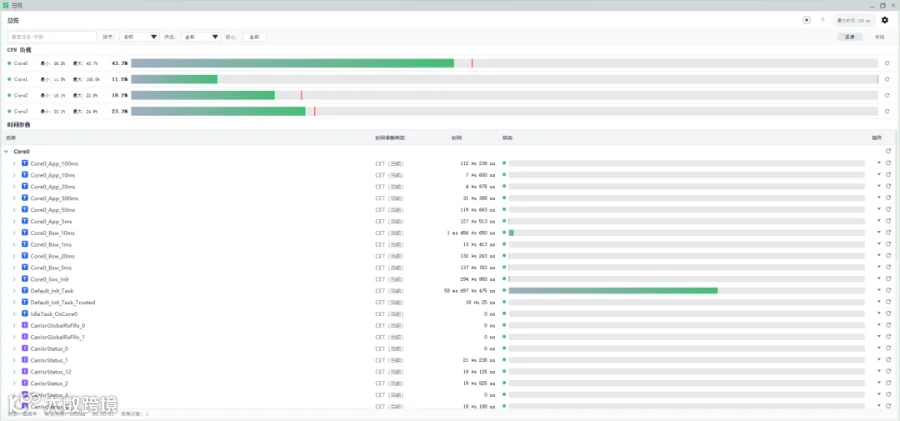Click the Core0 CPU load progress bar
The image size is (900, 421).
(x=505, y=63)
